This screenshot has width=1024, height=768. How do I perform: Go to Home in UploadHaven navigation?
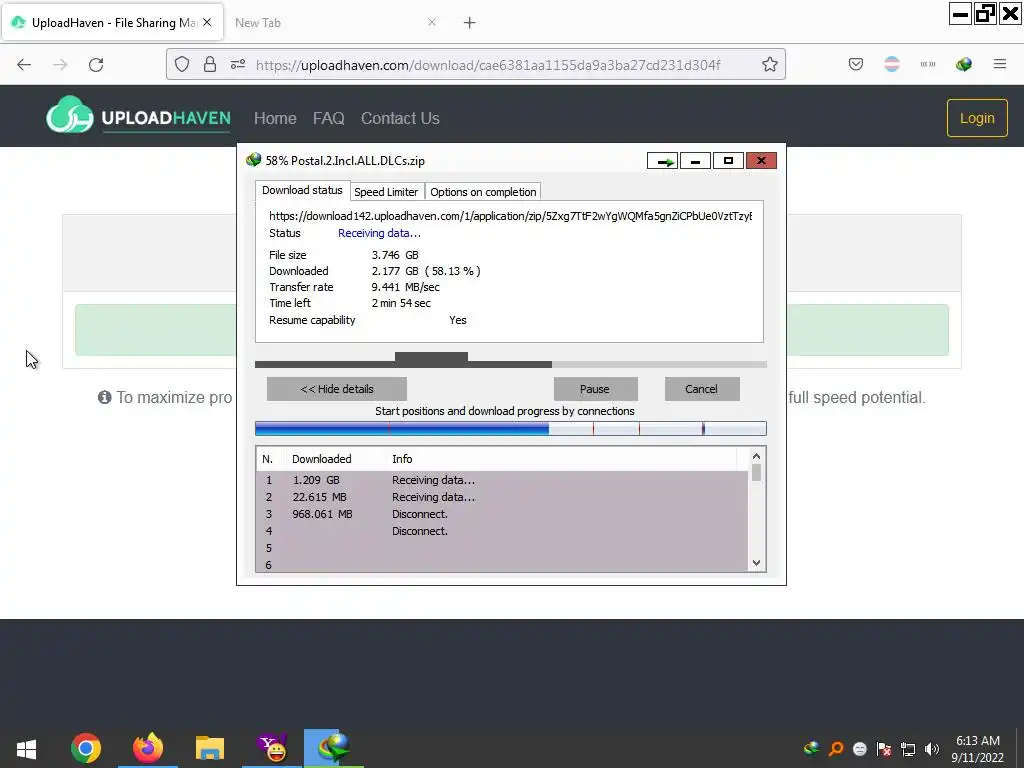275,118
